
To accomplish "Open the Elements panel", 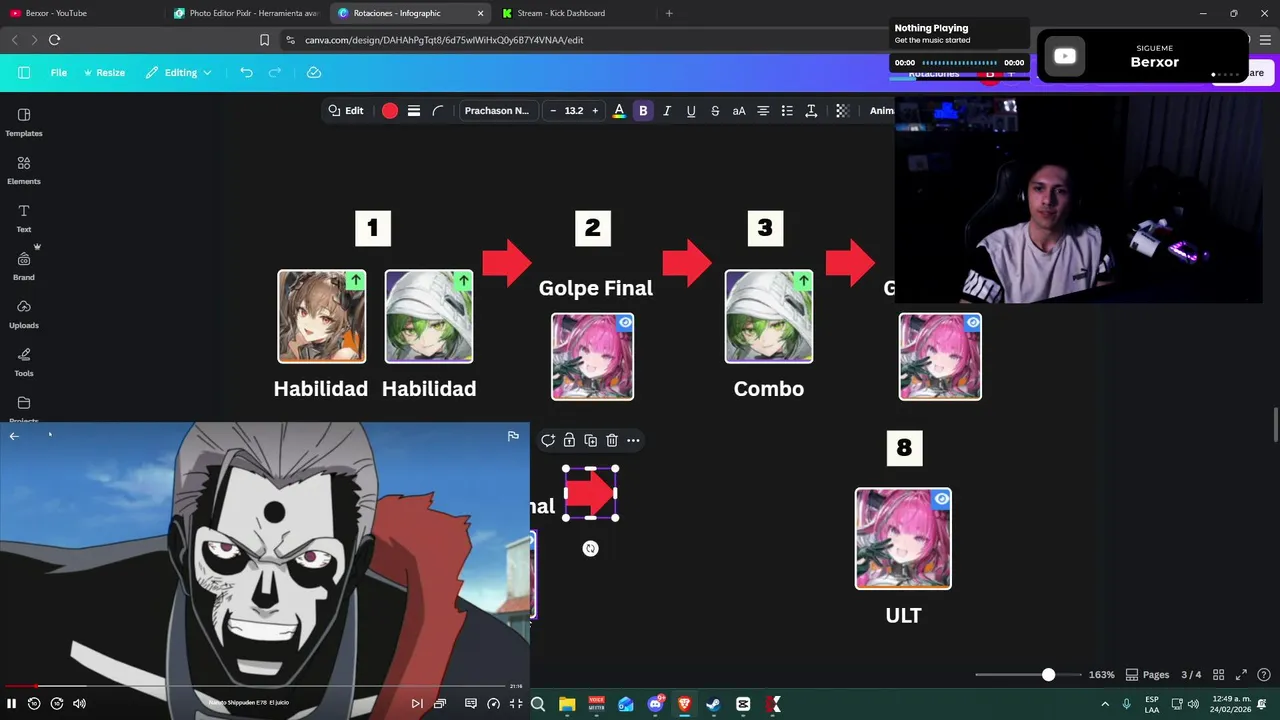I will [x=24, y=170].
